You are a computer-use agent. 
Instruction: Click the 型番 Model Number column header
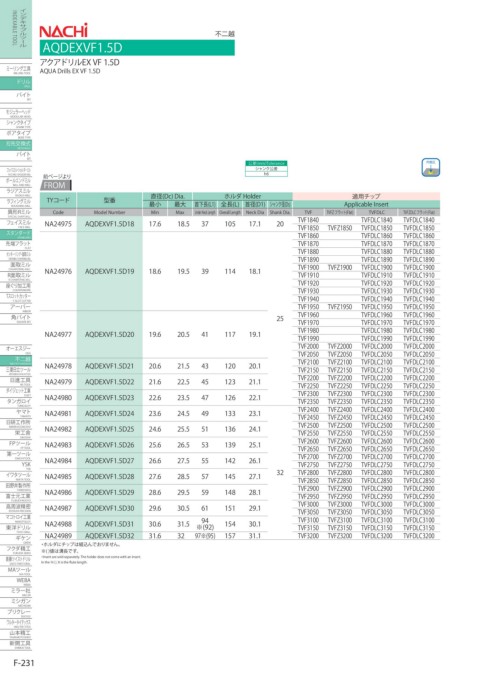(110, 200)
